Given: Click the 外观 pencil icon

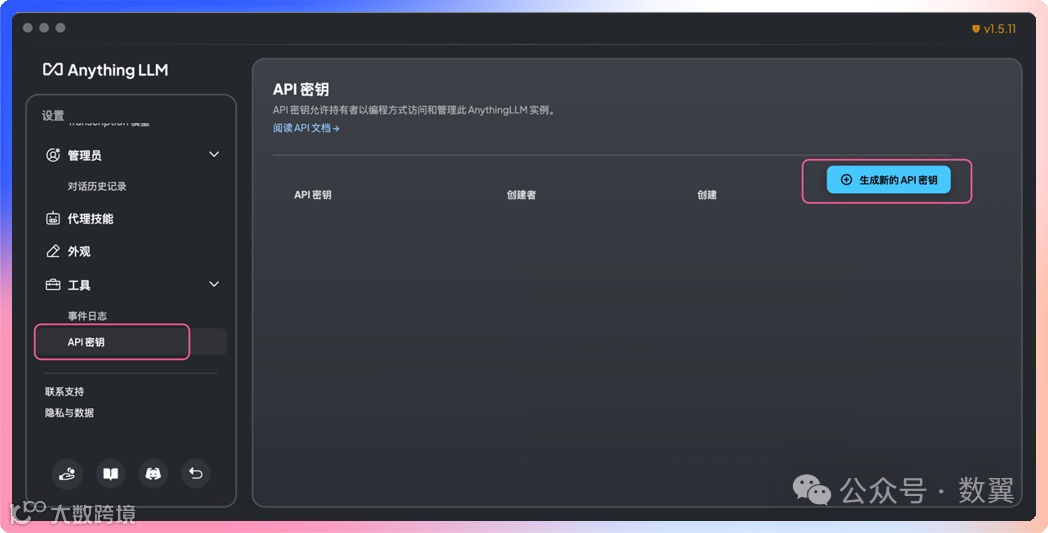Looking at the screenshot, I should [53, 251].
